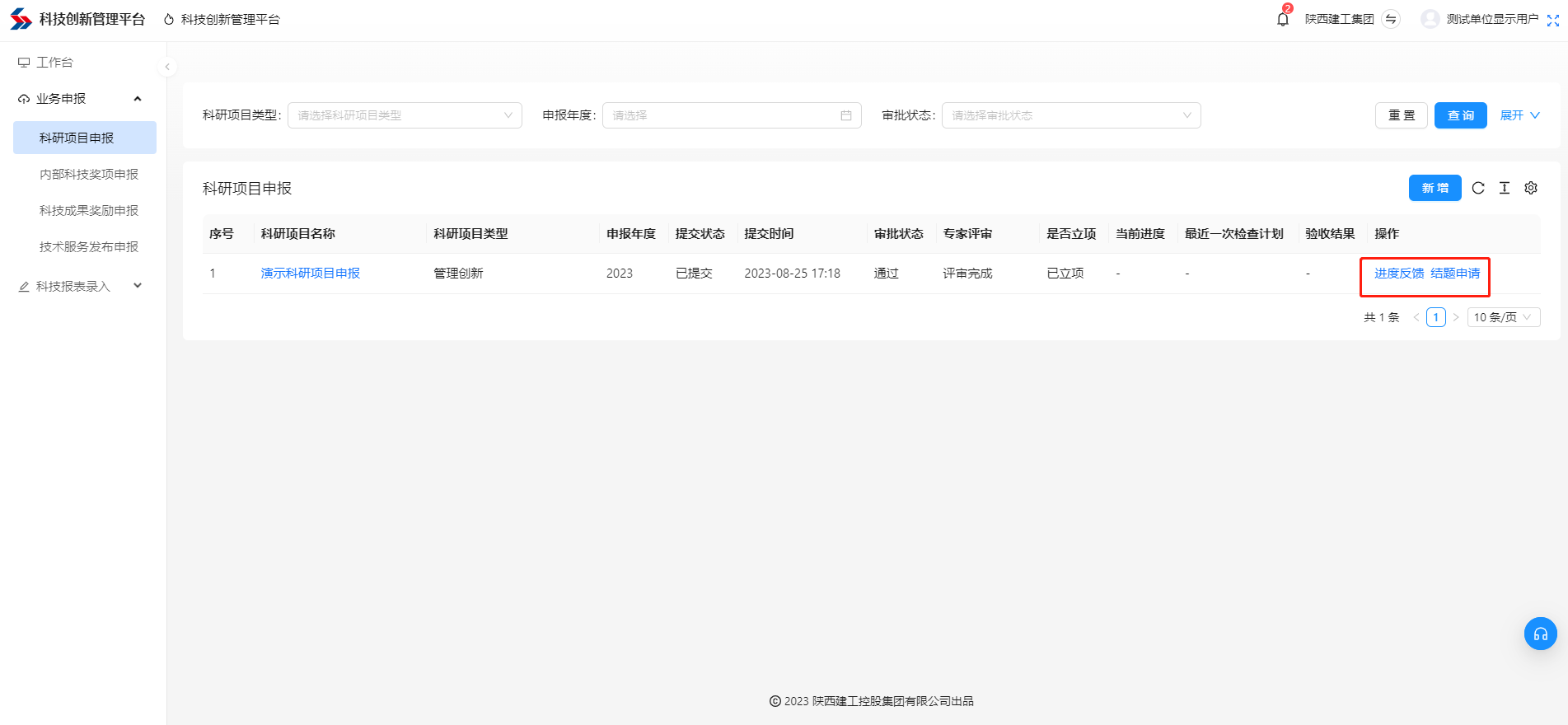Toggle fullscreen mode icon
Image resolution: width=1568 pixels, height=725 pixels.
[1552, 20]
